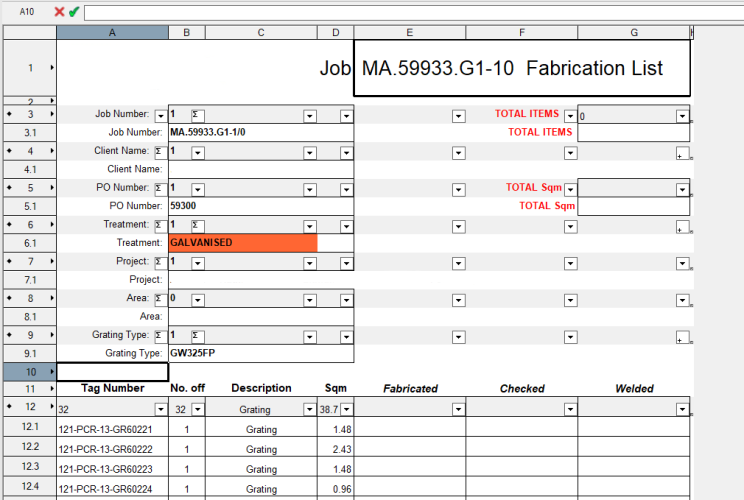Click the sigma icon beside Grating Type label

(160, 336)
